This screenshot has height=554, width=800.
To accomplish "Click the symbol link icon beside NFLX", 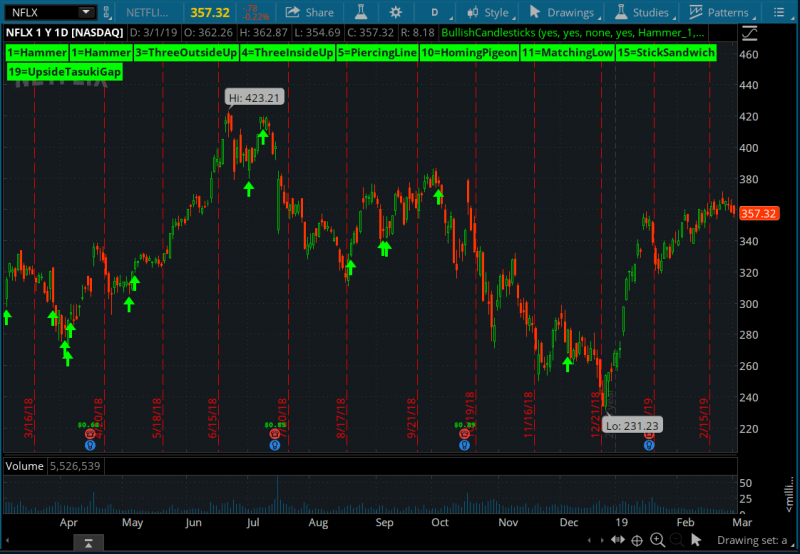I will 107,12.
